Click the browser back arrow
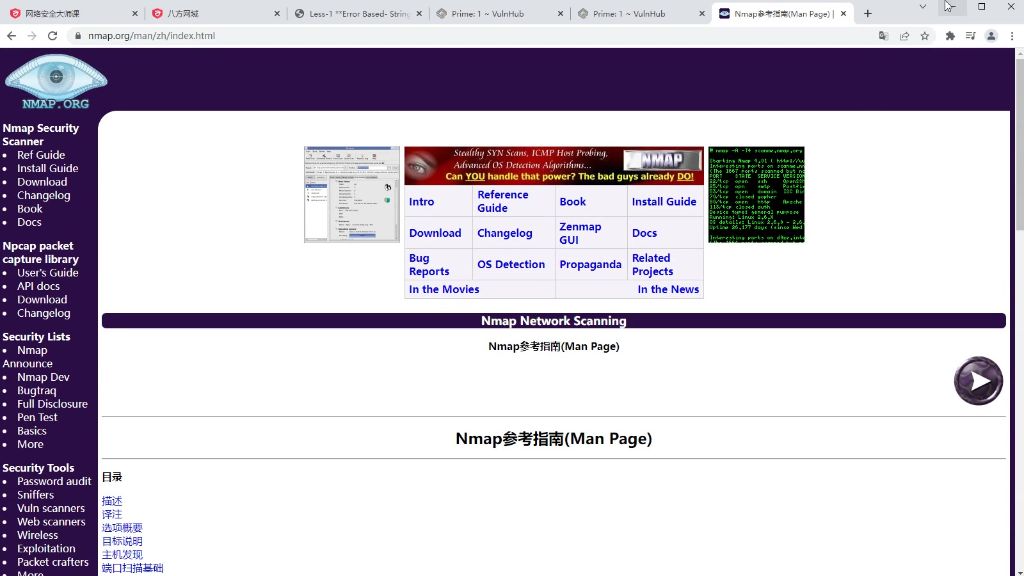1024x576 pixels. (11, 36)
